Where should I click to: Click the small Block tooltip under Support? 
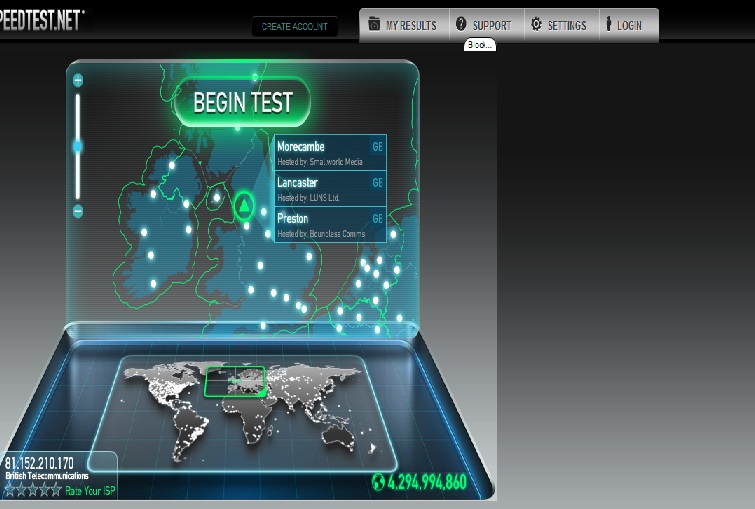click(x=479, y=45)
